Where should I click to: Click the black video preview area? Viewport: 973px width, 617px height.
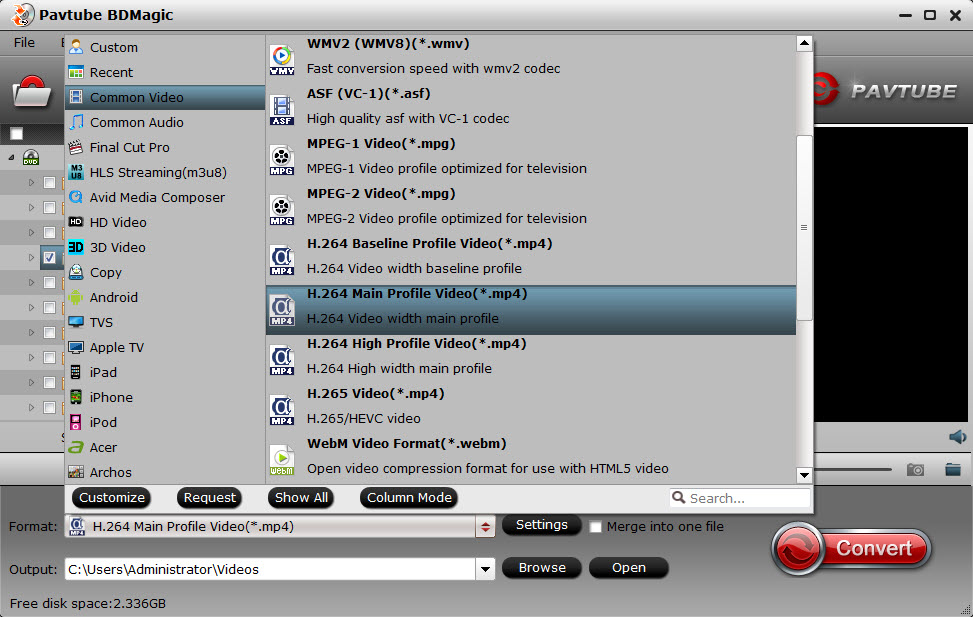[x=891, y=274]
